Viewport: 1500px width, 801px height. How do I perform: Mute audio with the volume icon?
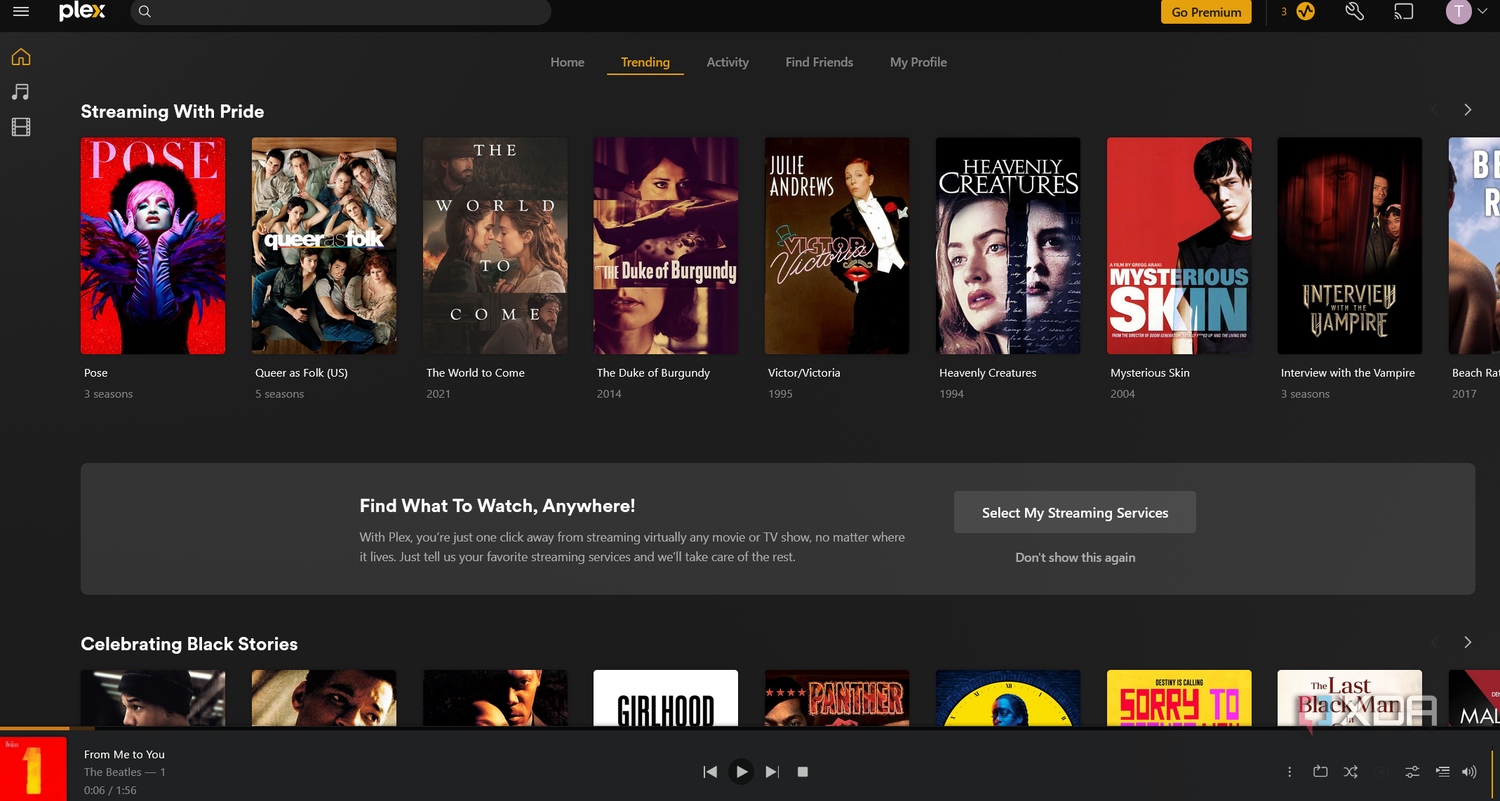[1469, 771]
